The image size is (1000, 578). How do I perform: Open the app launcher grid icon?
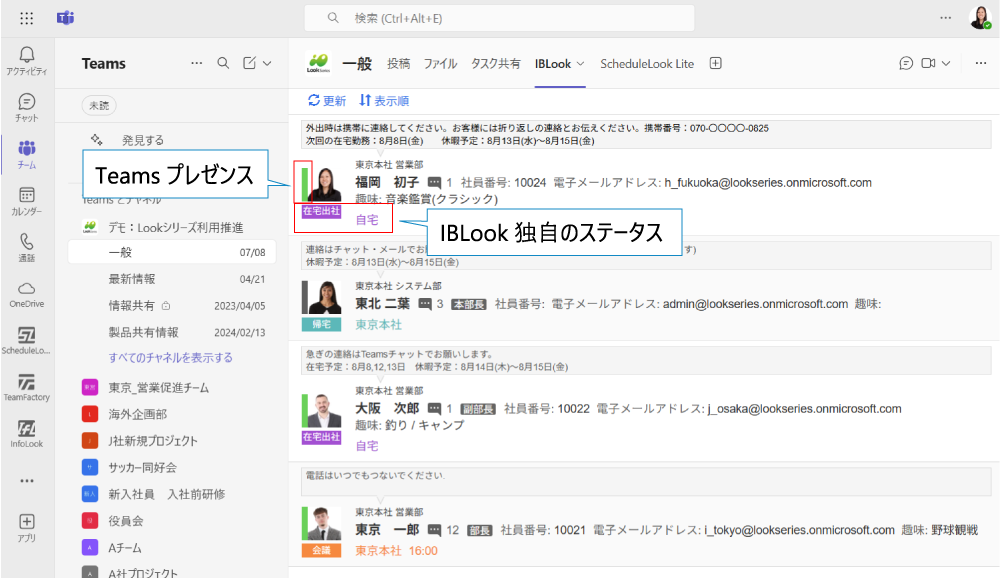click(x=26, y=18)
